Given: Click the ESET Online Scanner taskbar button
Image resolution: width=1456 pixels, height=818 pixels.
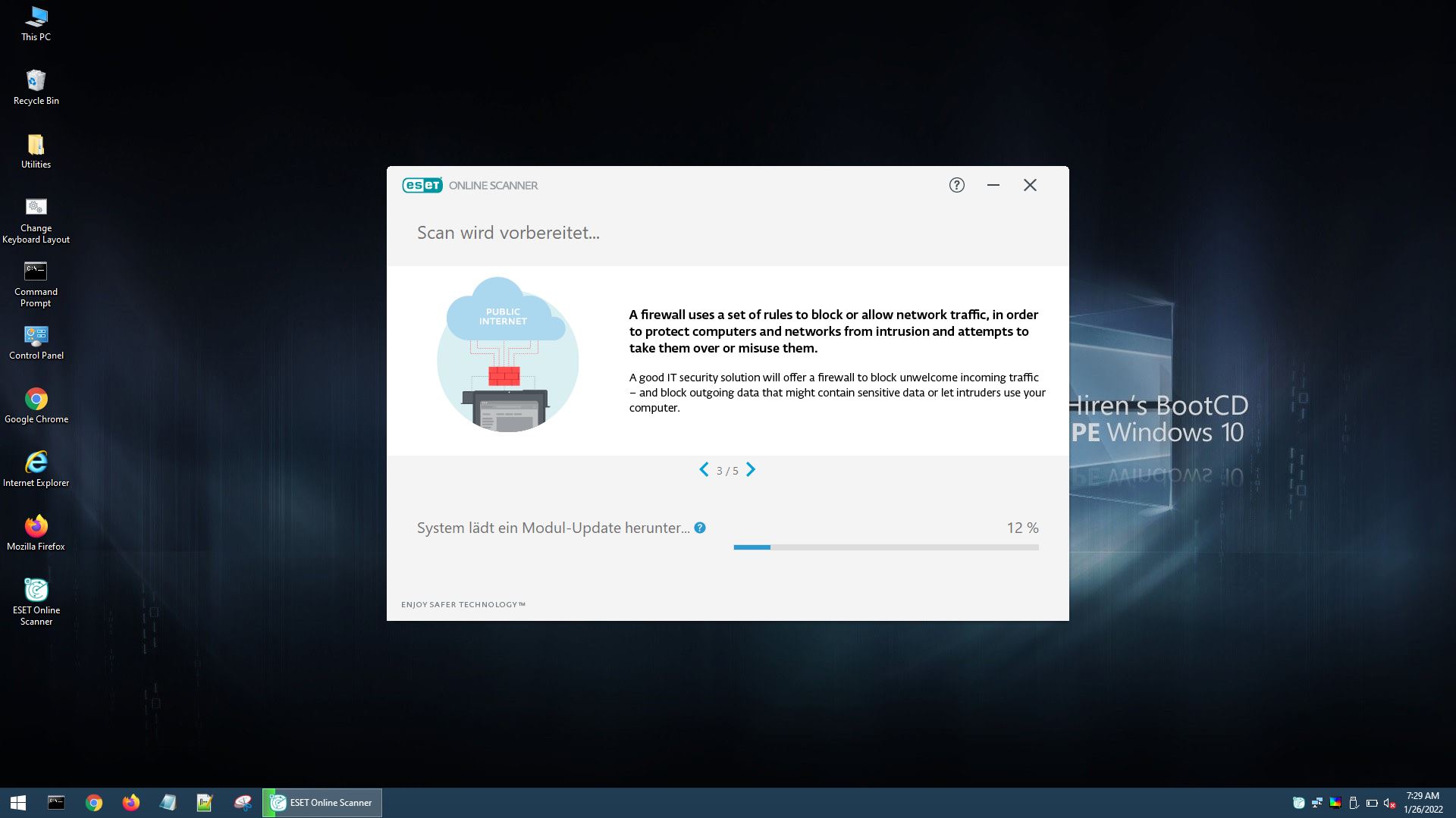Looking at the screenshot, I should [322, 803].
